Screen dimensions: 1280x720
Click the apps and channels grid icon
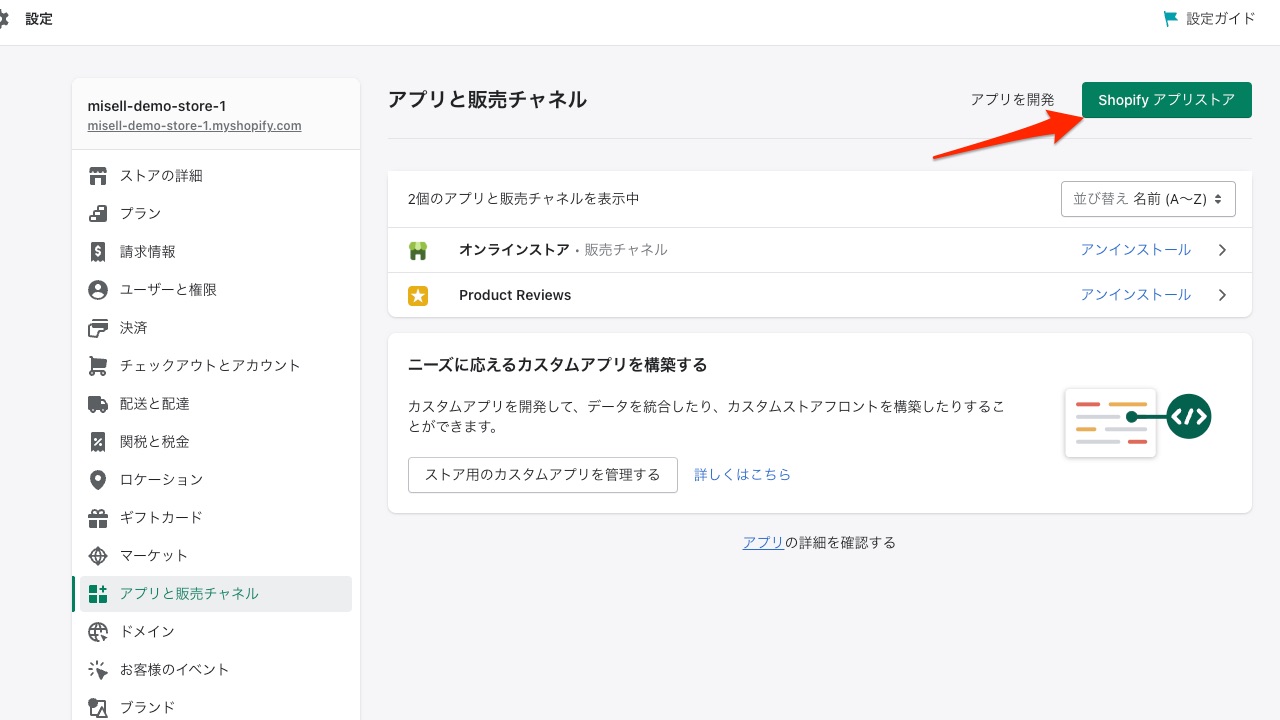click(x=98, y=594)
